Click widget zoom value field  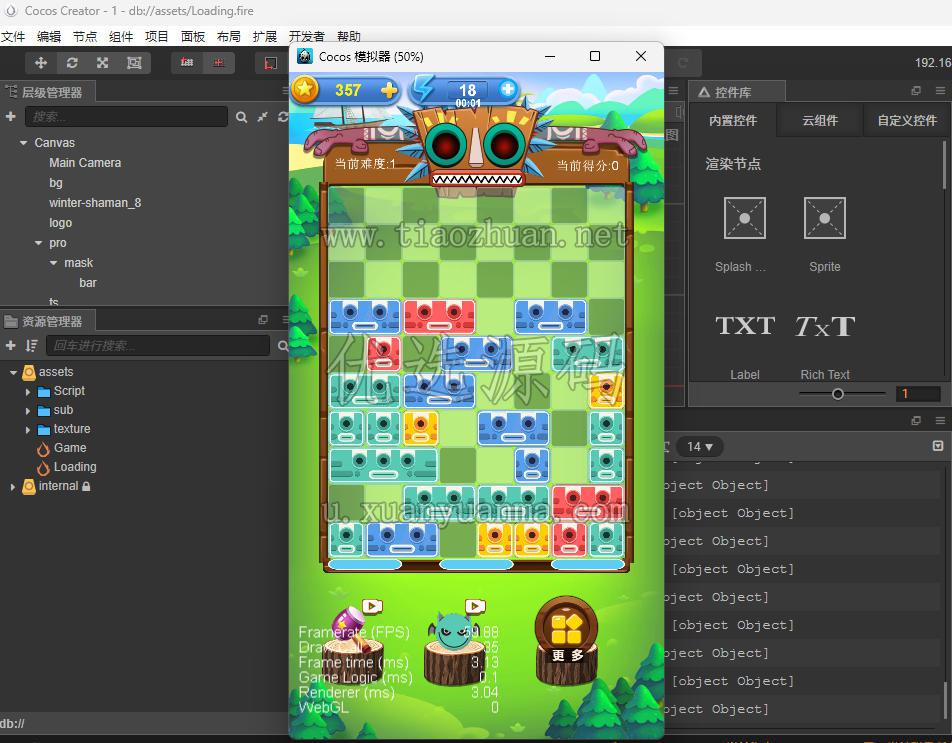pos(918,394)
